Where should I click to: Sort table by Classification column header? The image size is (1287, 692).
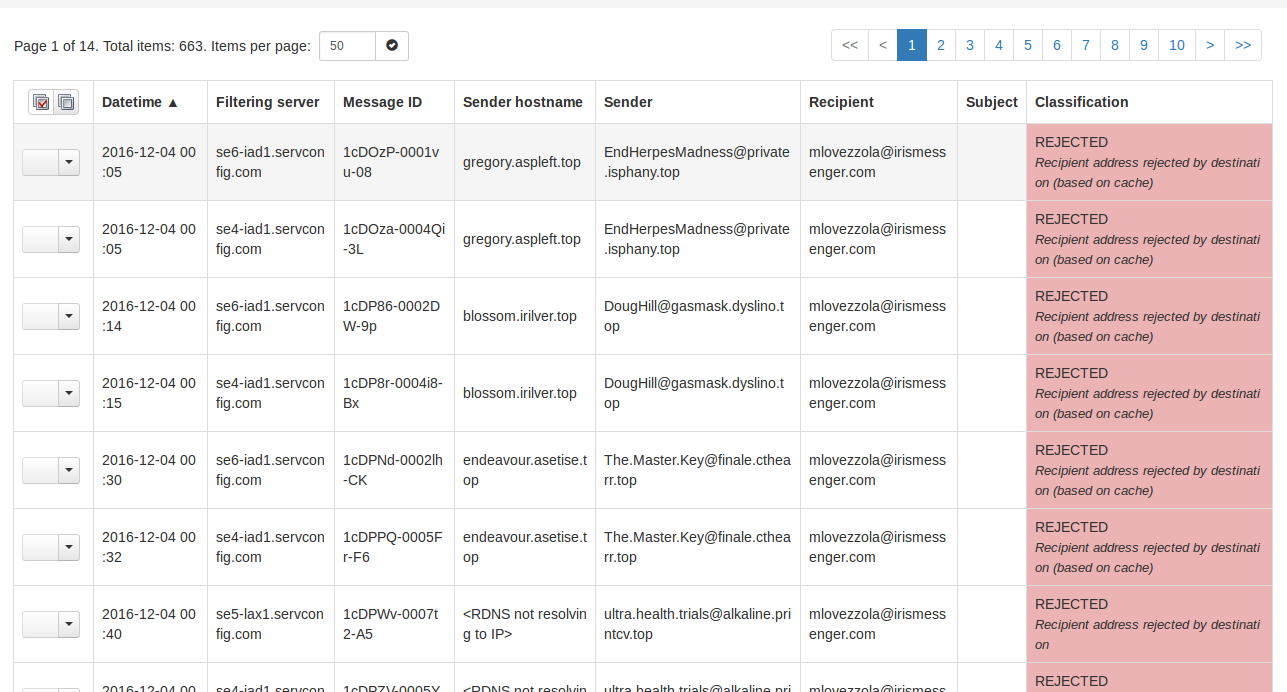coord(1081,102)
